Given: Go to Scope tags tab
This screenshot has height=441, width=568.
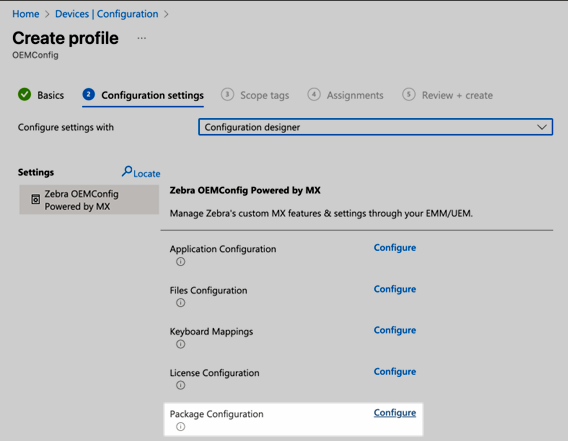Looking at the screenshot, I should point(255,95).
